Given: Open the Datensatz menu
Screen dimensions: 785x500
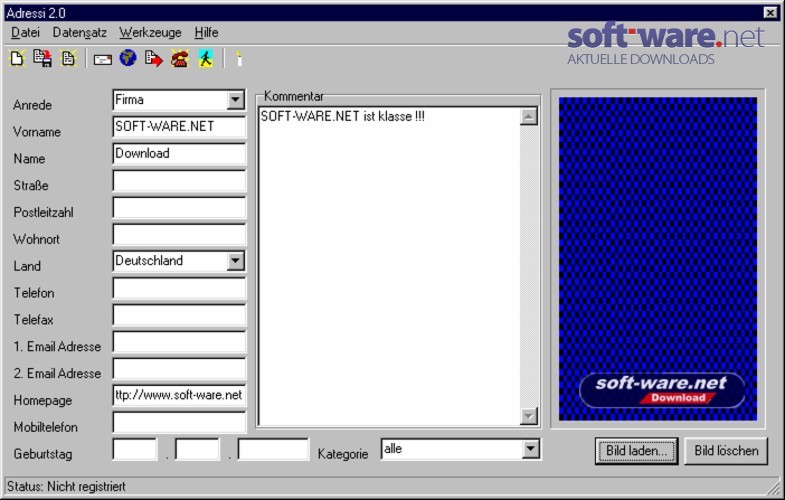Looking at the screenshot, I should point(80,33).
